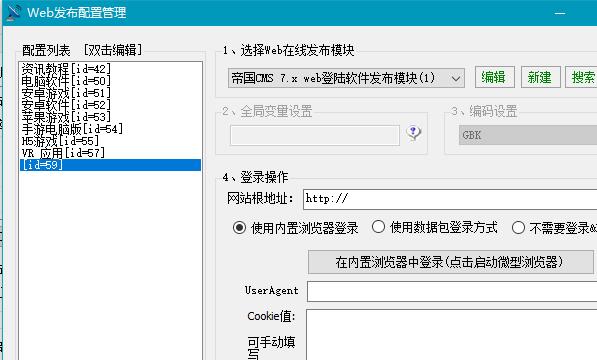This screenshot has width=597, height=360.
Task: Click the app icon in the title bar
Action: [x=14, y=12]
